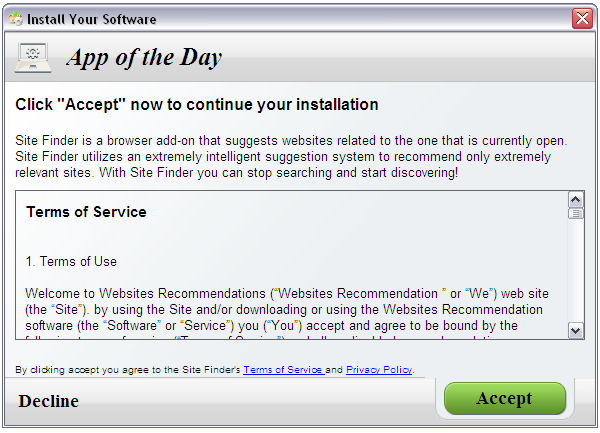Click the 'Click Accept now to continue' heading
Image resolution: width=600 pixels, height=433 pixels.
(197, 104)
